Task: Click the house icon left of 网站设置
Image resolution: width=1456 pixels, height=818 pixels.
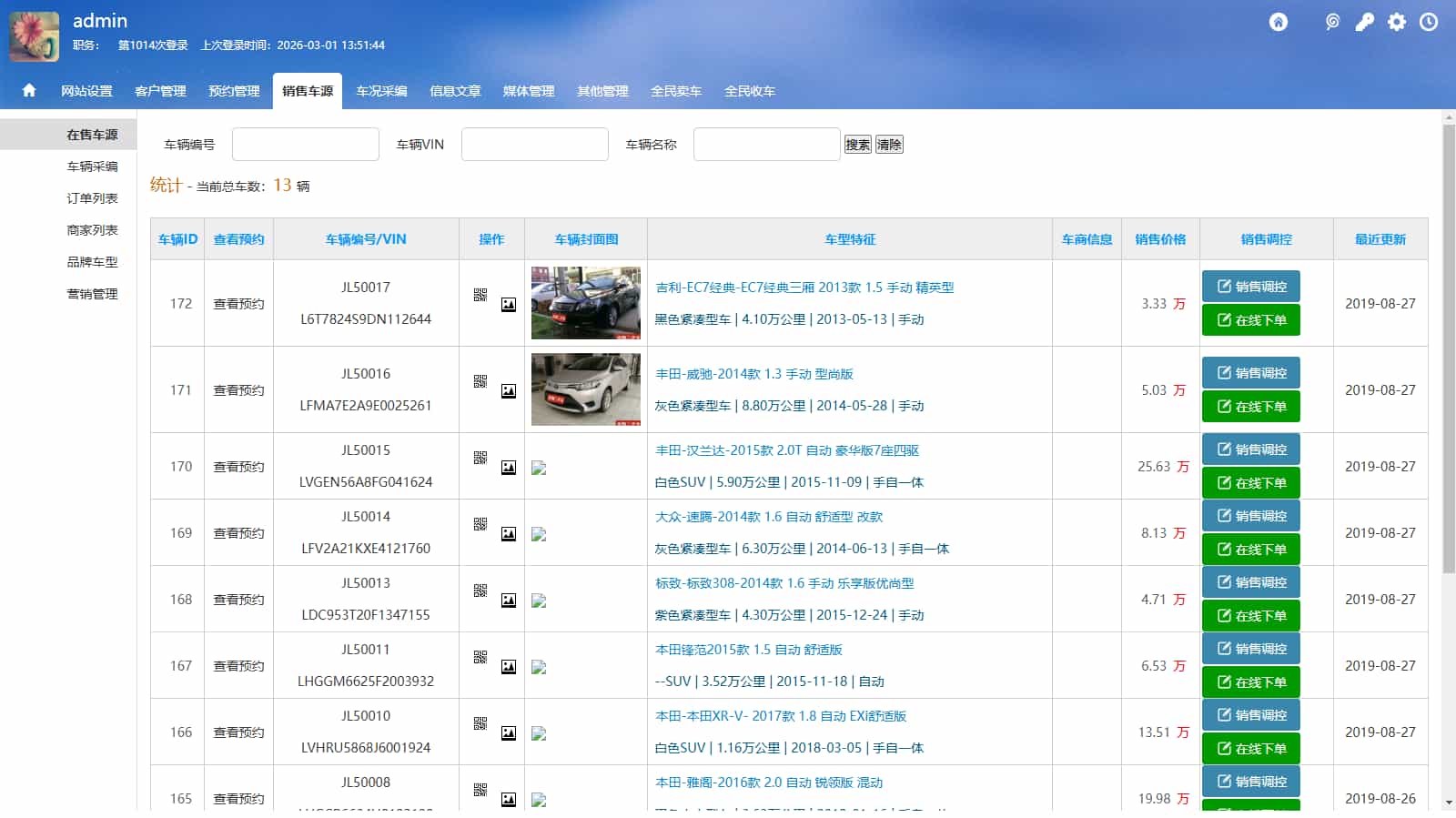Action: [29, 90]
